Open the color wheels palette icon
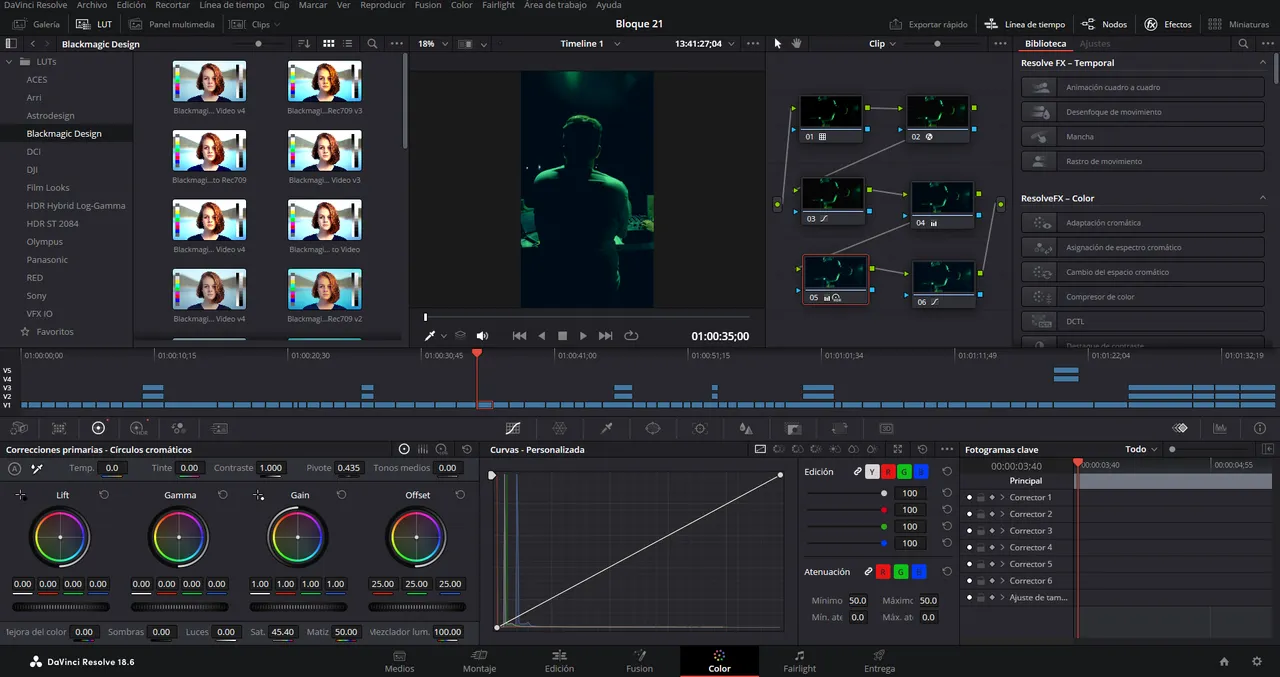The height and width of the screenshot is (677, 1280). pyautogui.click(x=98, y=428)
